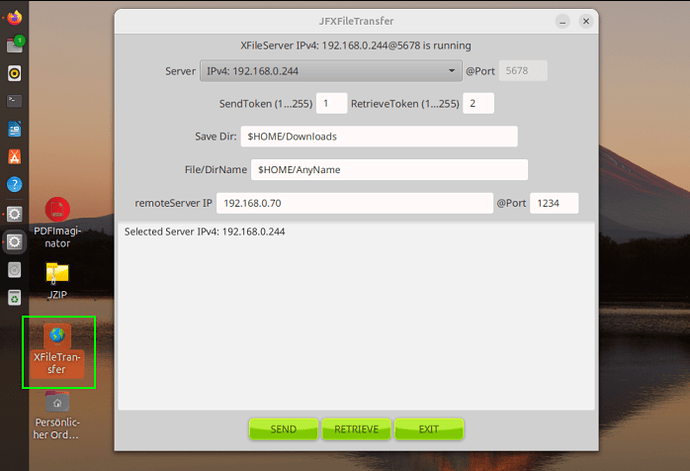Click the remote port field showing 1234
Screen dimensions: 690x471
point(554,203)
